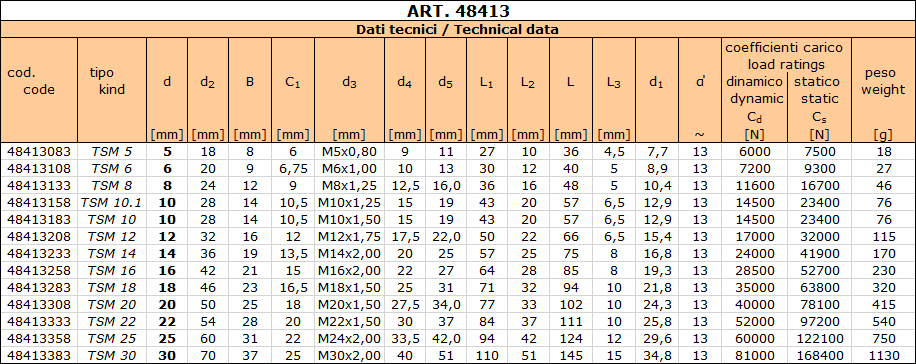
Task: Select type TSM 12
Action: (112, 237)
